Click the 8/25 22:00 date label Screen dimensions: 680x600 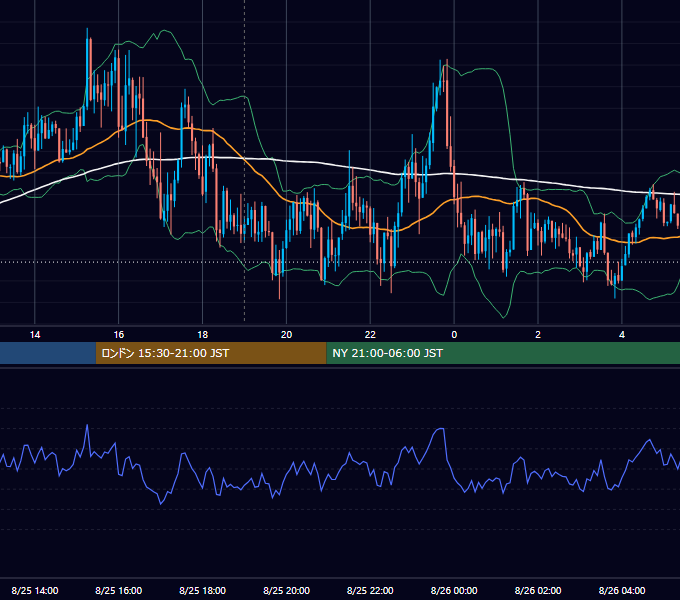tap(370, 590)
